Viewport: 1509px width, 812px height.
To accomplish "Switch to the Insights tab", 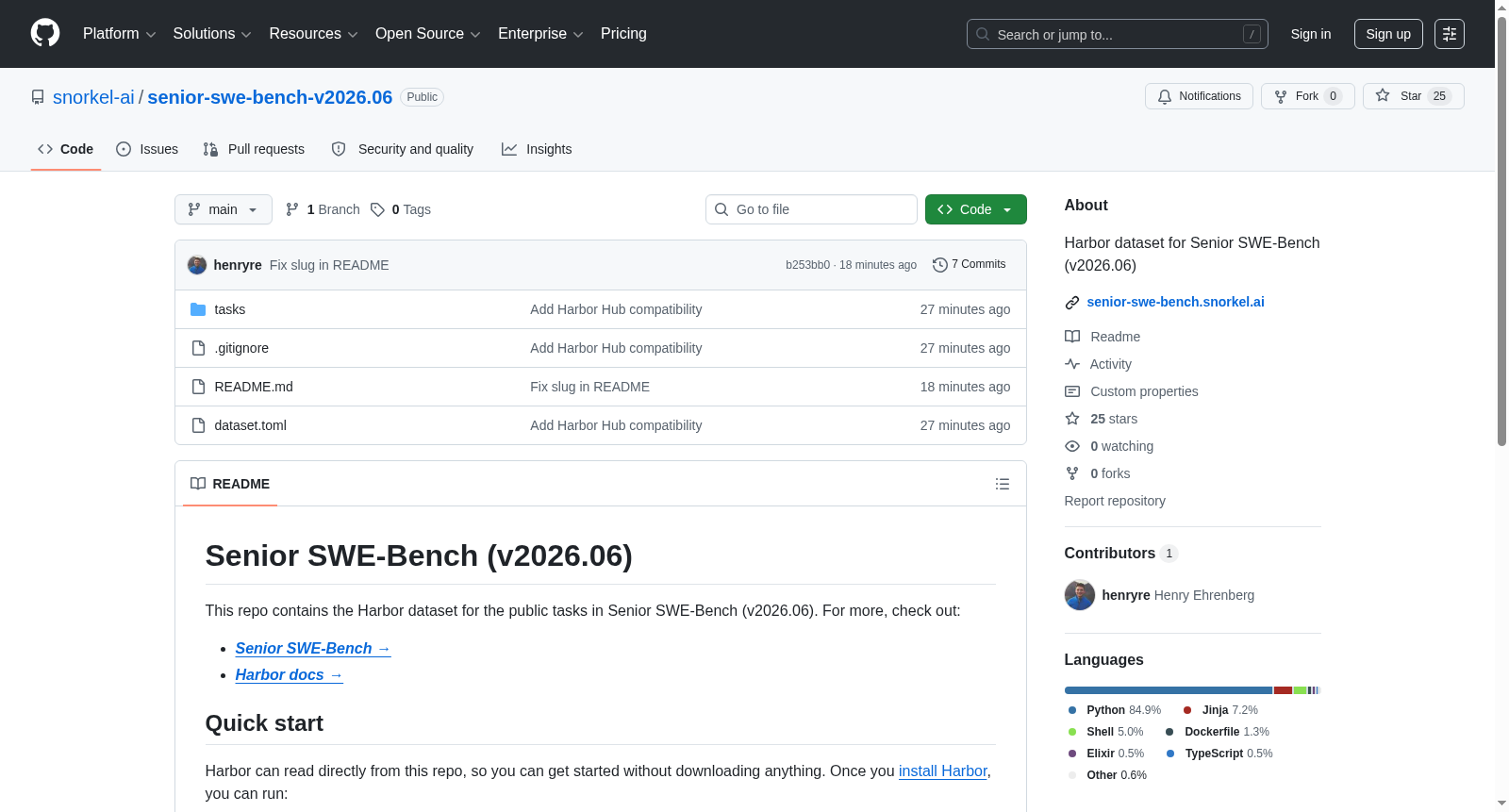I will pyautogui.click(x=537, y=149).
